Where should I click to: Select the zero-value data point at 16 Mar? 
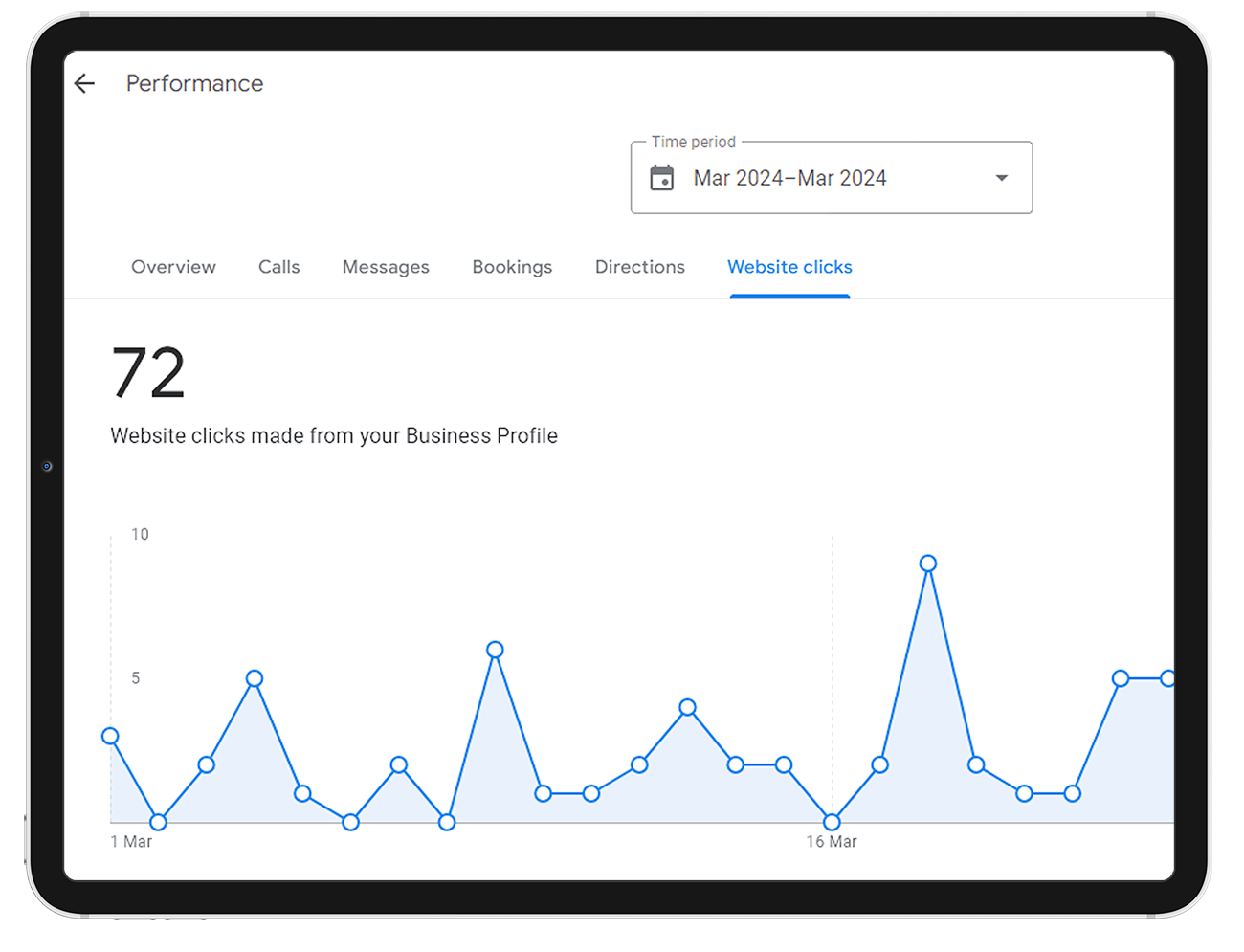[832, 822]
